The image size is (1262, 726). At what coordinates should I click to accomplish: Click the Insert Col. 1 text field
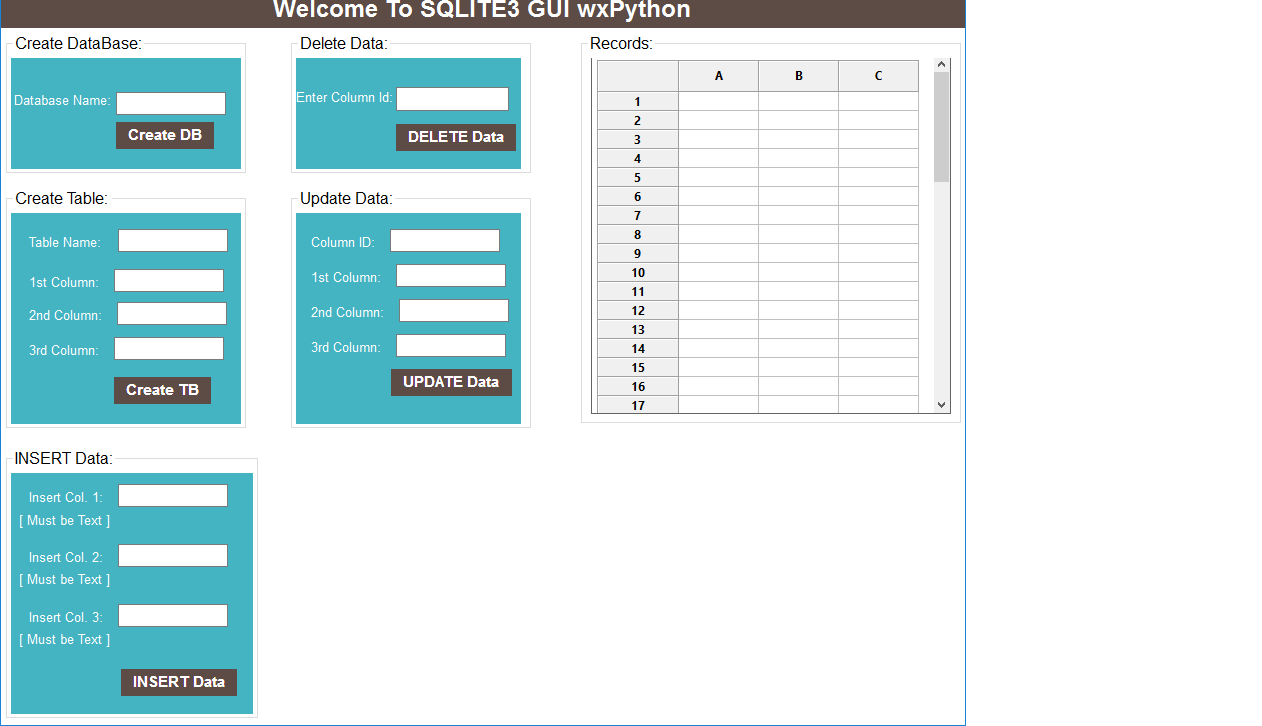tap(172, 495)
